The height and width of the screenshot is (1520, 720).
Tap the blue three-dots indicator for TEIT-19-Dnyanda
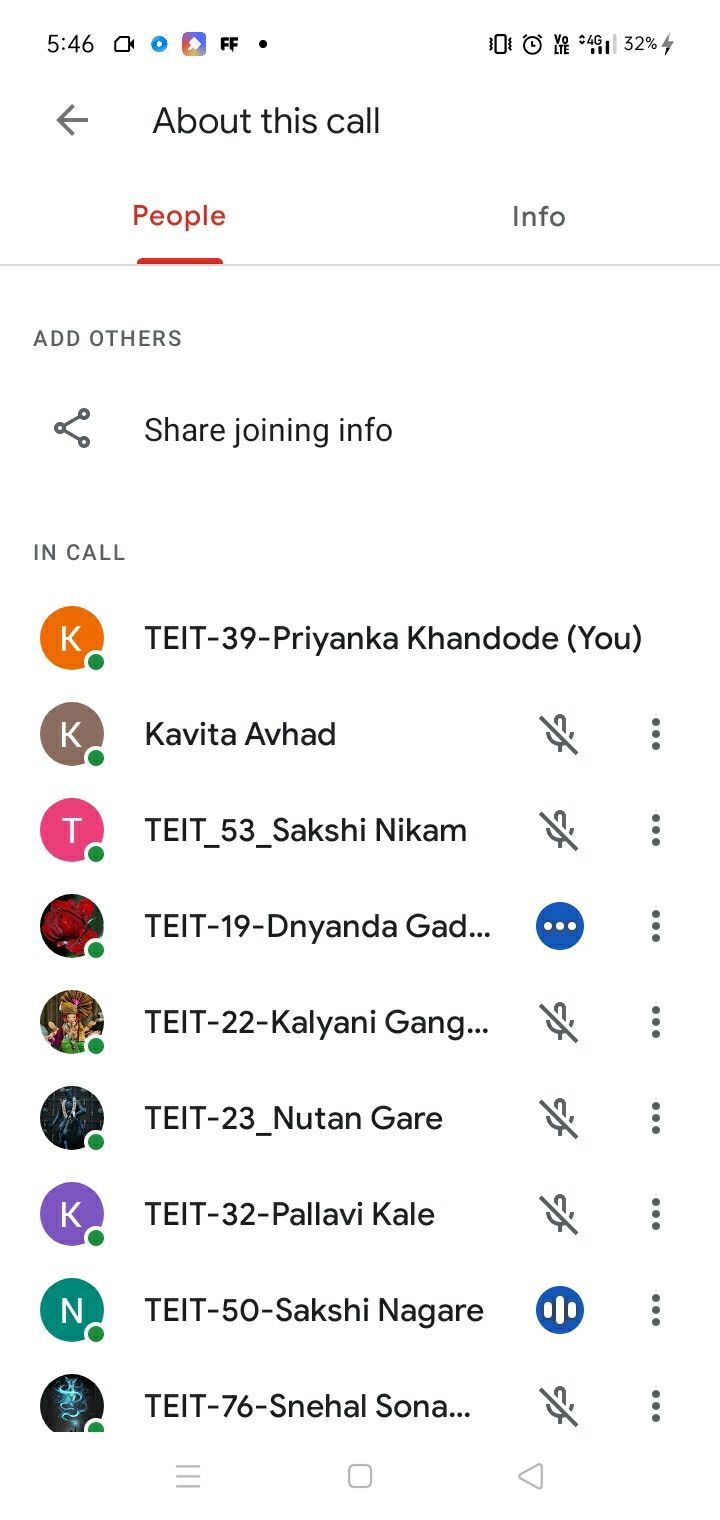[x=560, y=926]
